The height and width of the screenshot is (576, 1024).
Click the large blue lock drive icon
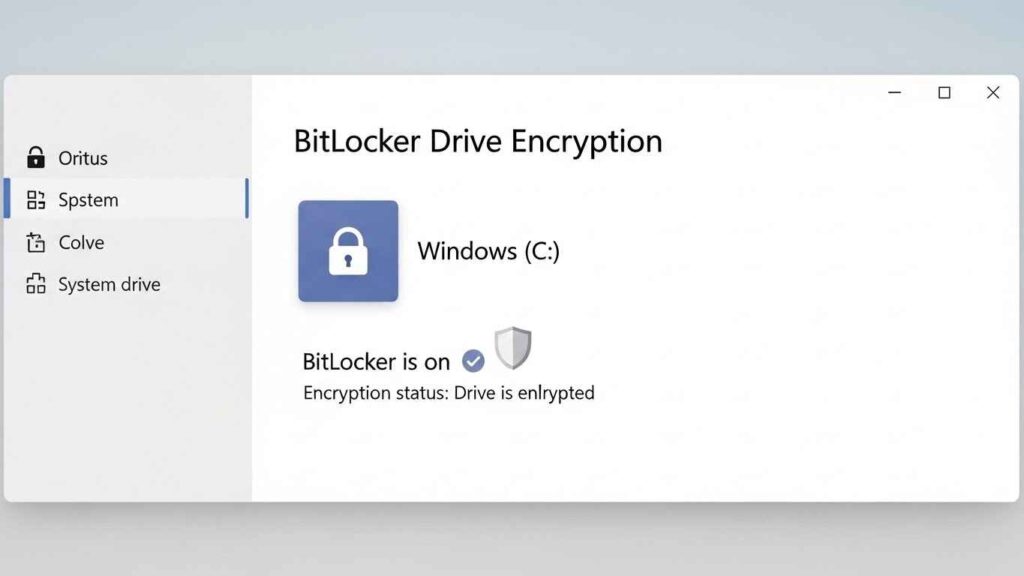348,251
